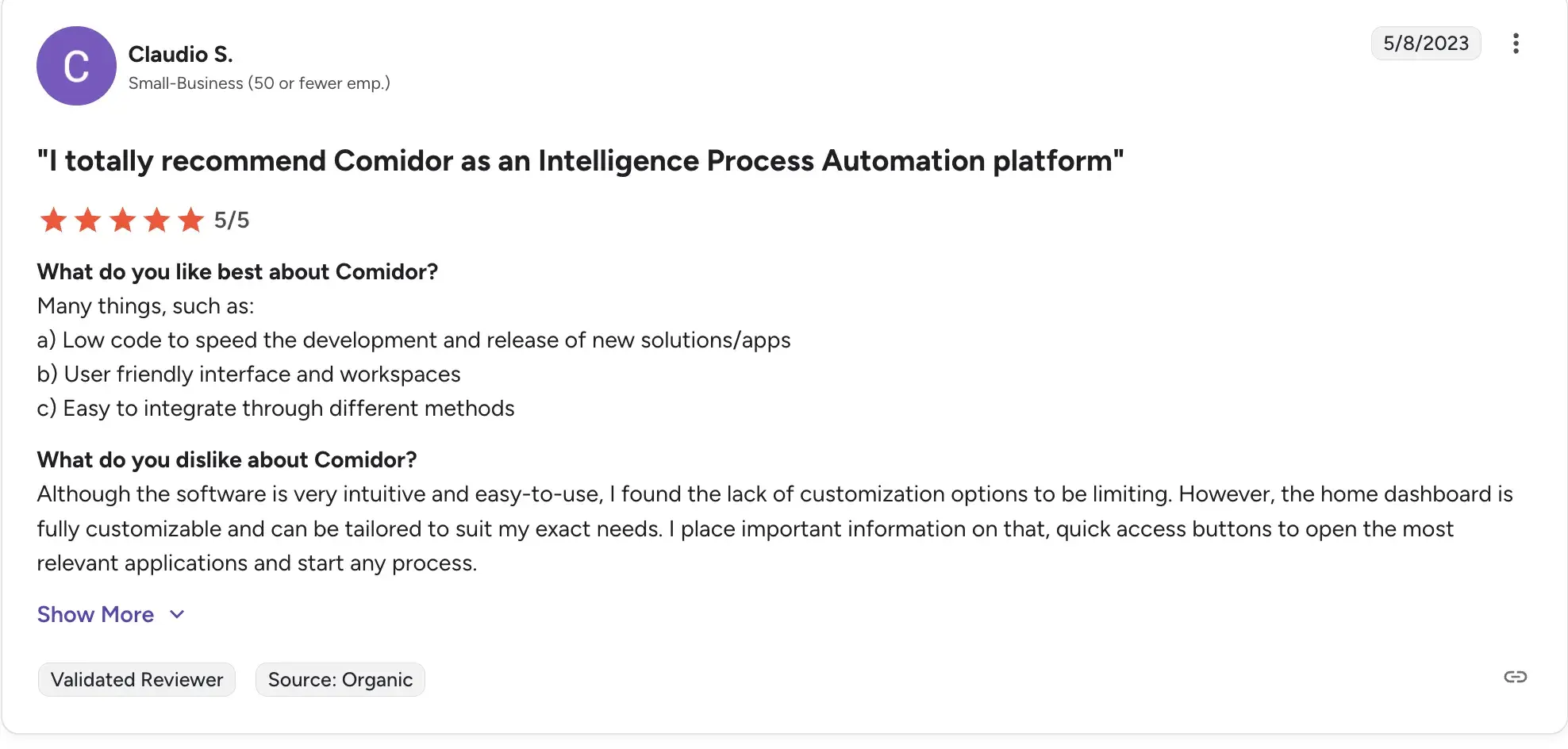Select the first star in the rating
The height and width of the screenshot is (749, 1568).
point(53,220)
